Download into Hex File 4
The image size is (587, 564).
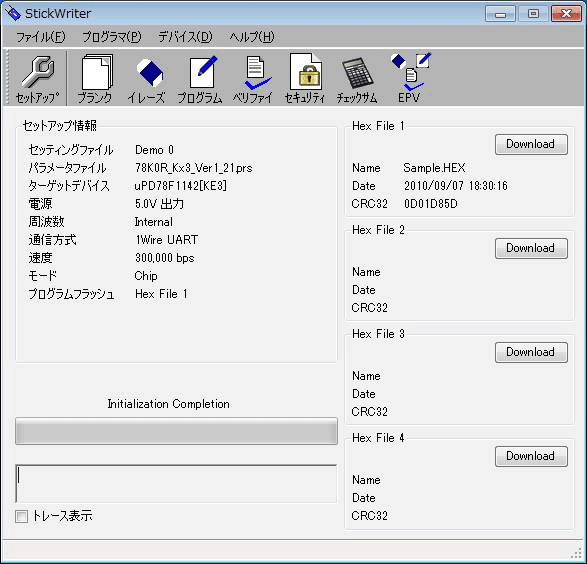pos(531,457)
